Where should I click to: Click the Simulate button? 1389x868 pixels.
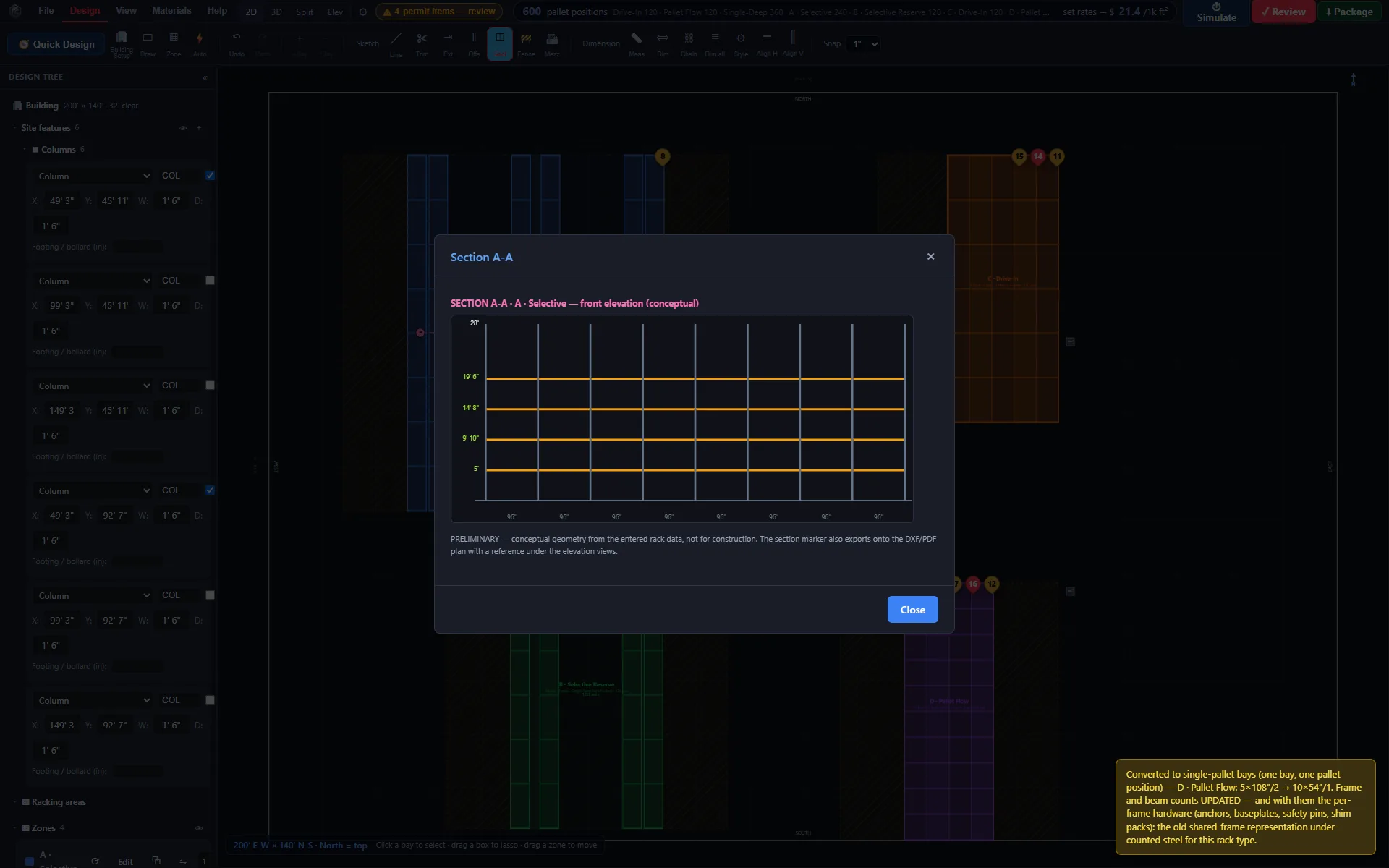pos(1216,12)
